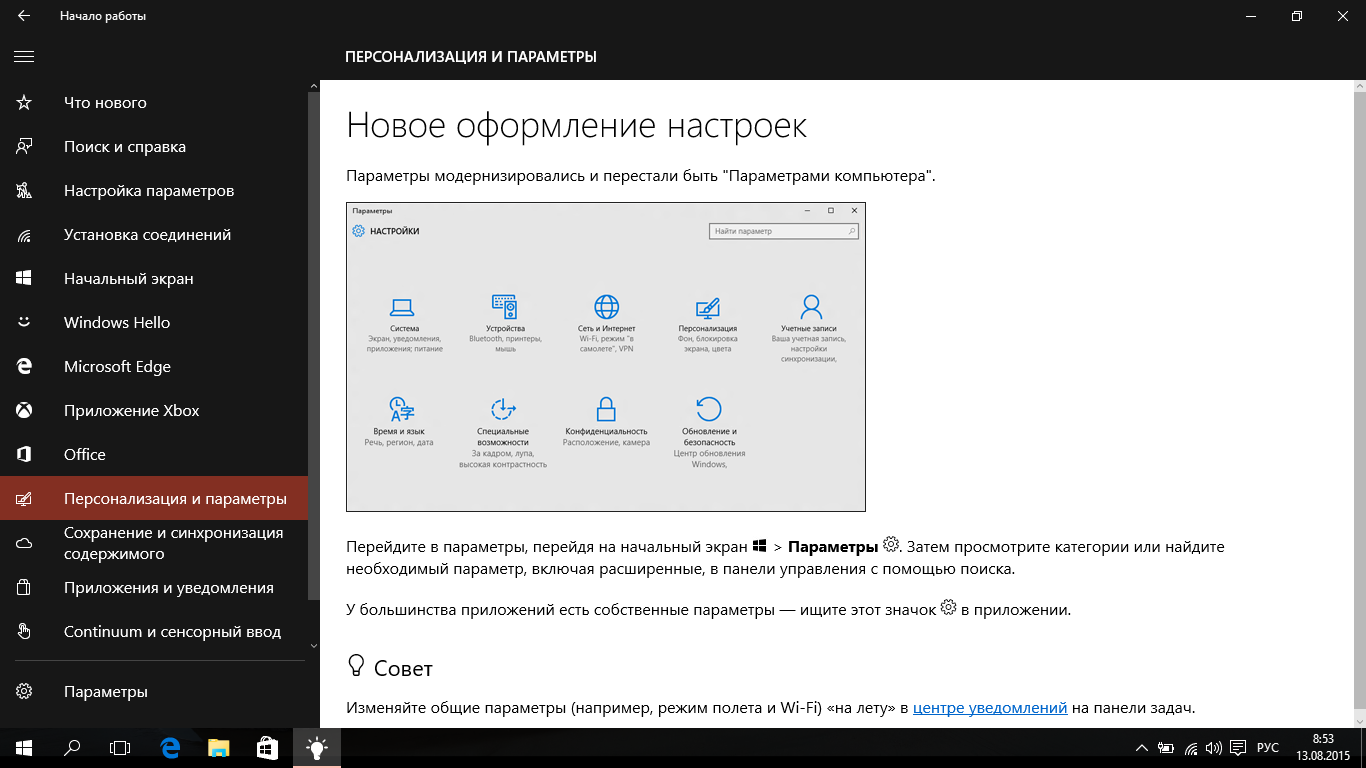Click the wireless icon beside Установка соединений

coord(24,235)
